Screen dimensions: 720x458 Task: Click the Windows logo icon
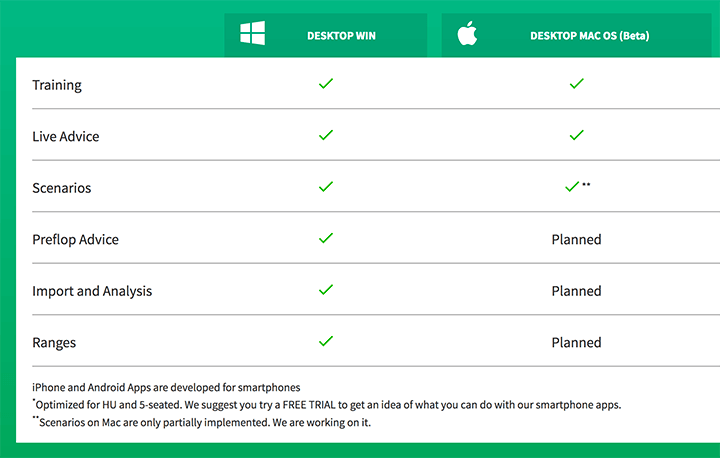253,33
